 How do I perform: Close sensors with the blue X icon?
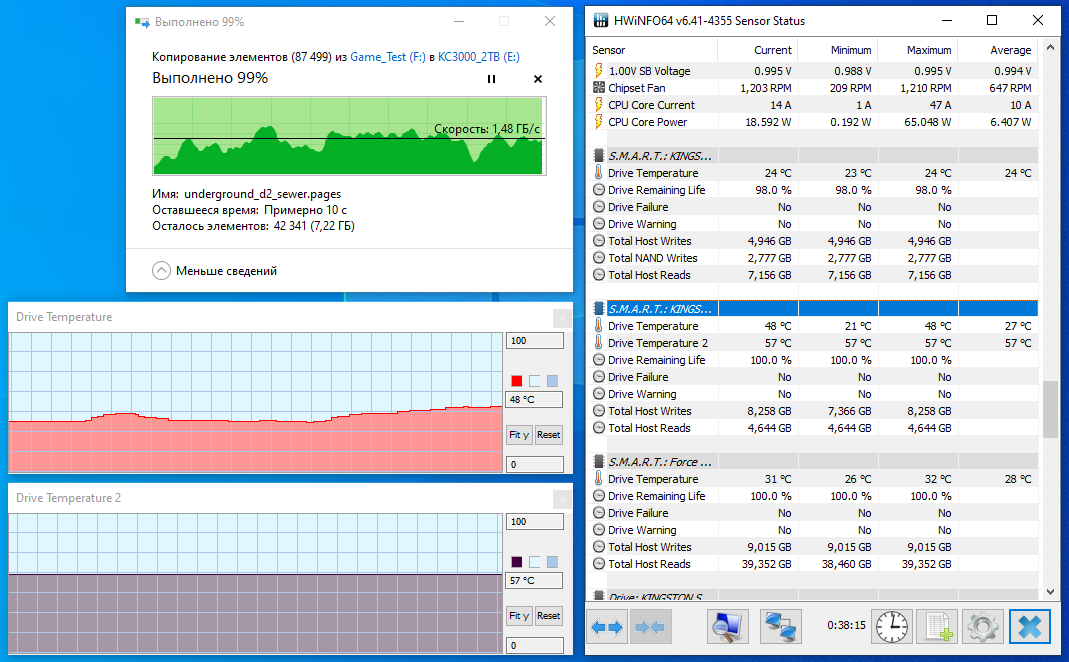coord(1029,627)
